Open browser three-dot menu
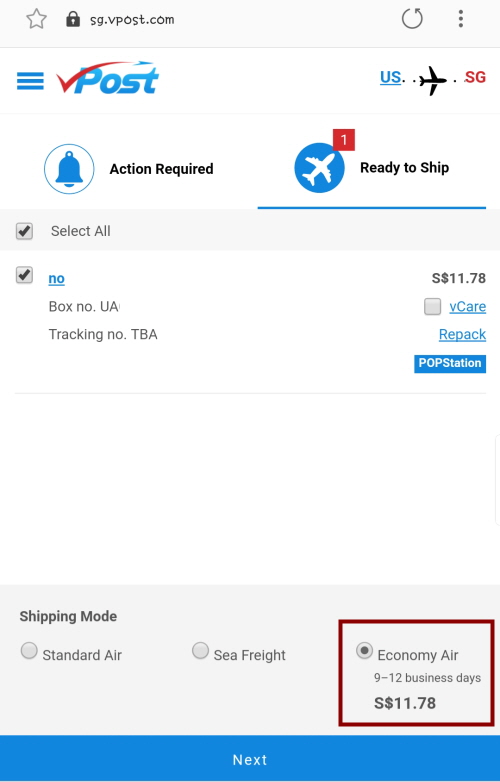 (461, 19)
